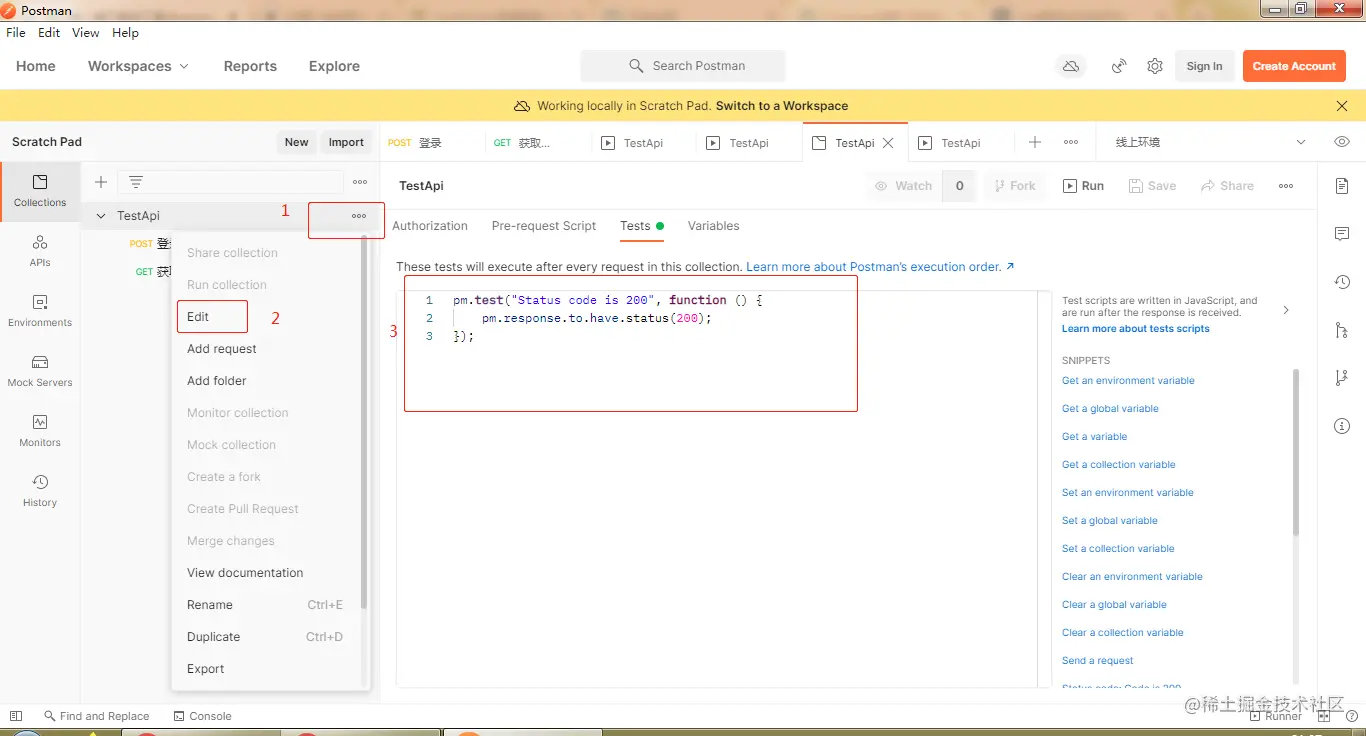Open the Collections sidebar panel
Viewport: 1366px width, 736px height.
pos(40,190)
